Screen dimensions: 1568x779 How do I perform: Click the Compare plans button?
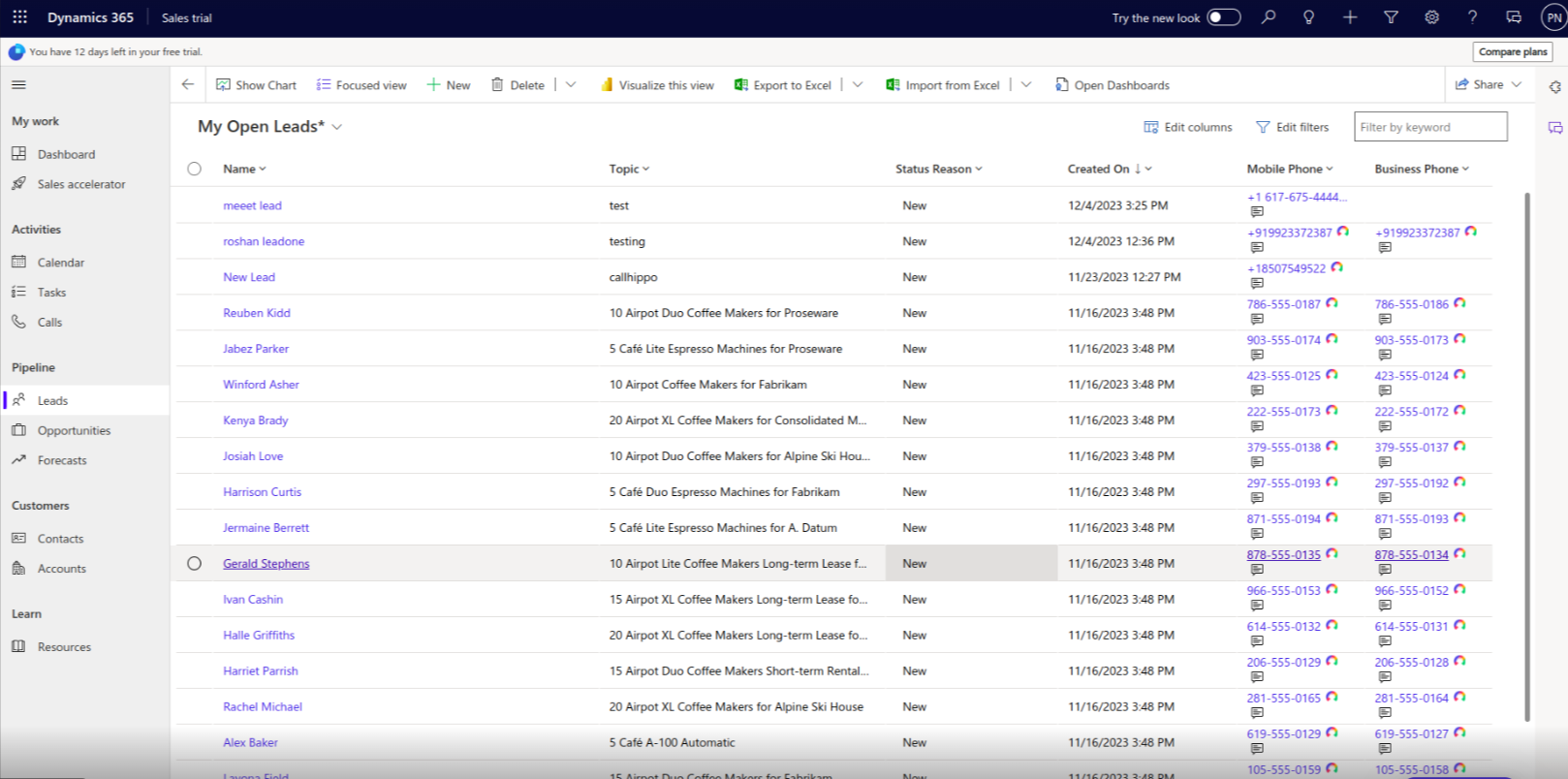[1513, 52]
